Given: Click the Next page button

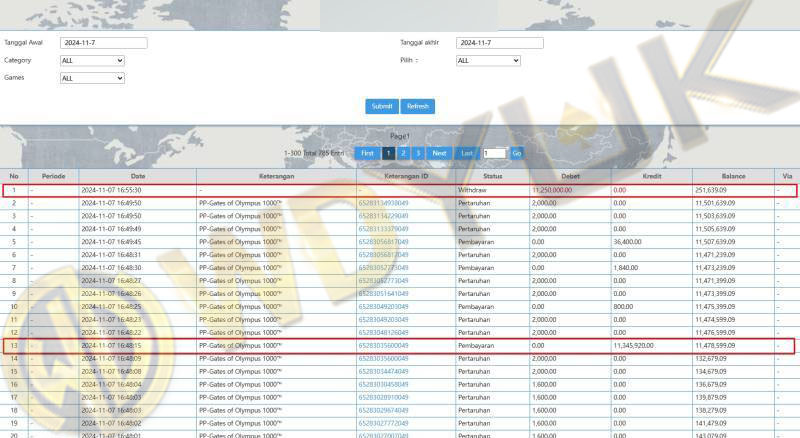Looking at the screenshot, I should coord(439,153).
